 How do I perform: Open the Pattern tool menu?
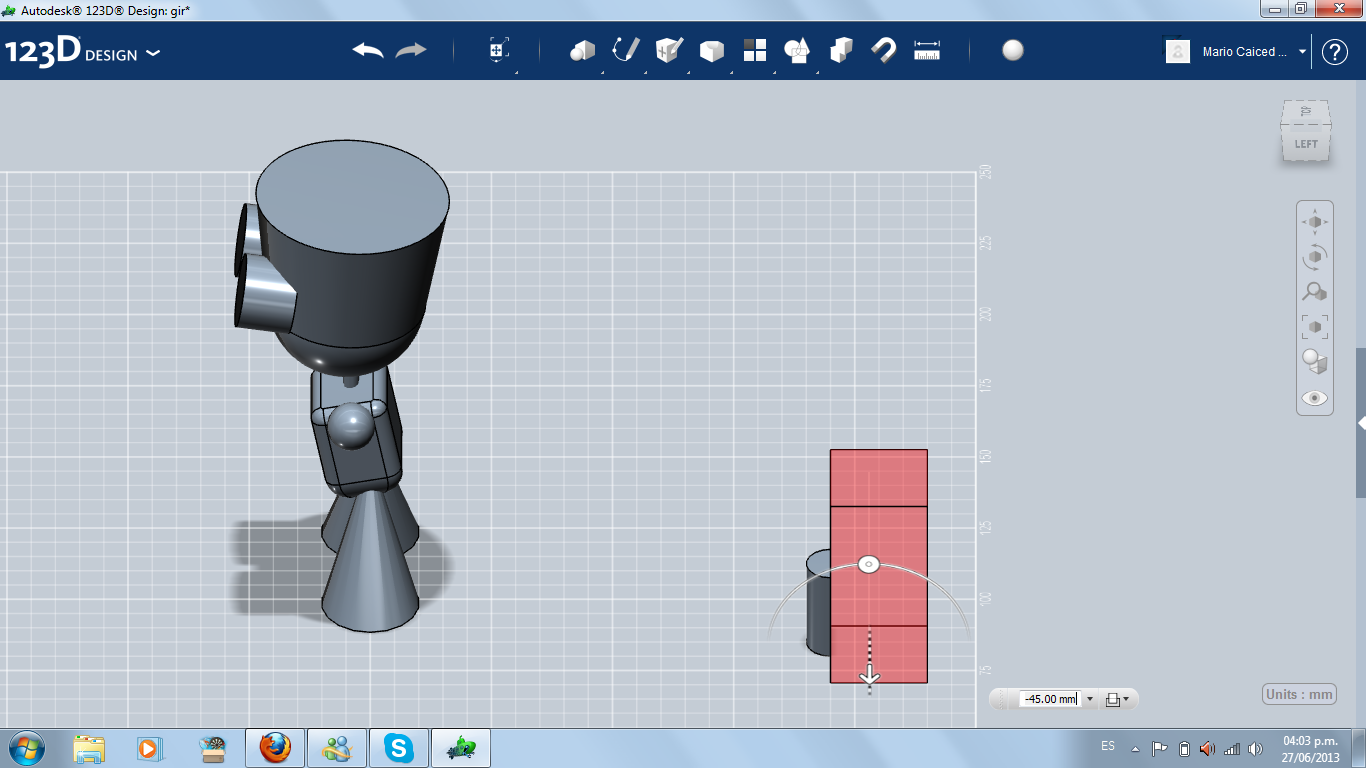755,50
